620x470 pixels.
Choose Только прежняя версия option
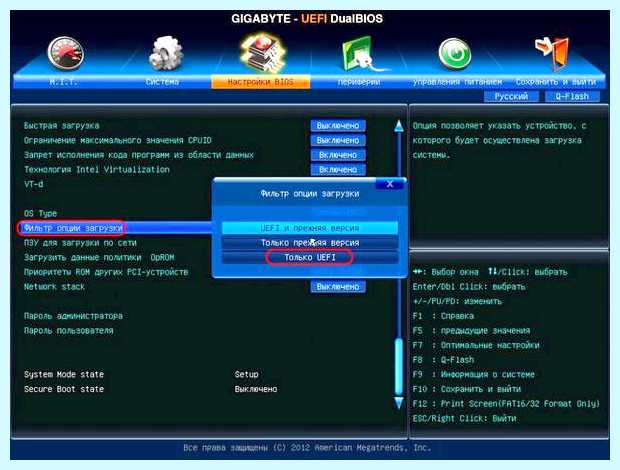[x=310, y=243]
